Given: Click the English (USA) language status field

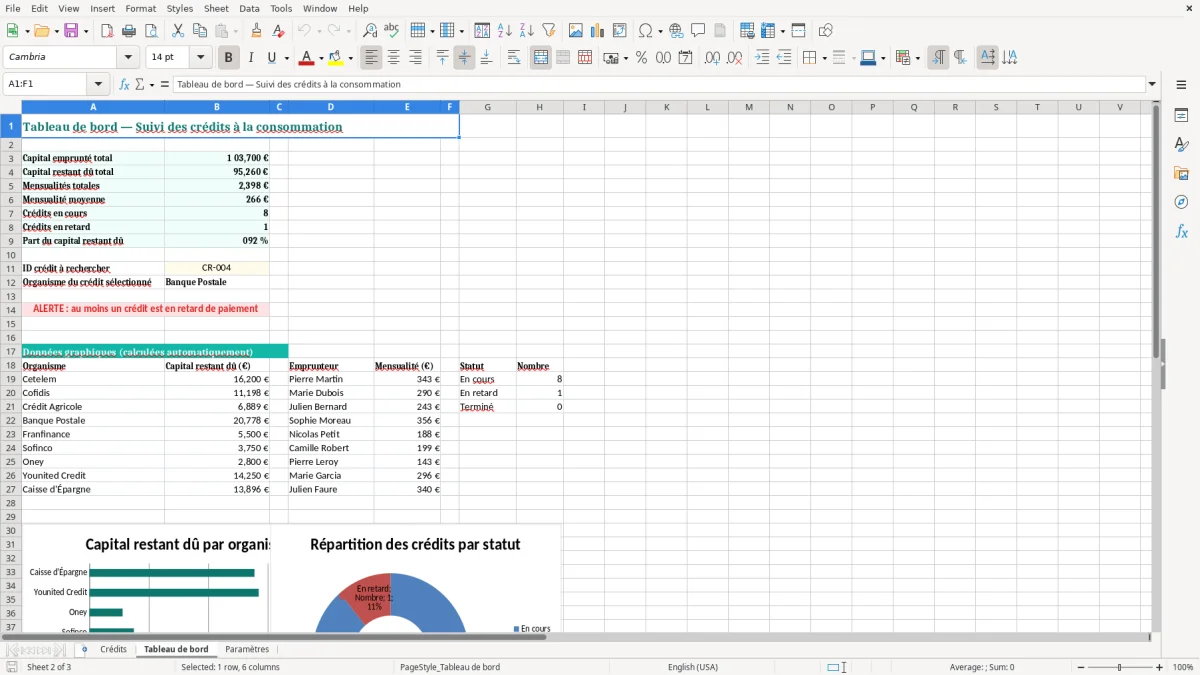Looking at the screenshot, I should tap(693, 667).
